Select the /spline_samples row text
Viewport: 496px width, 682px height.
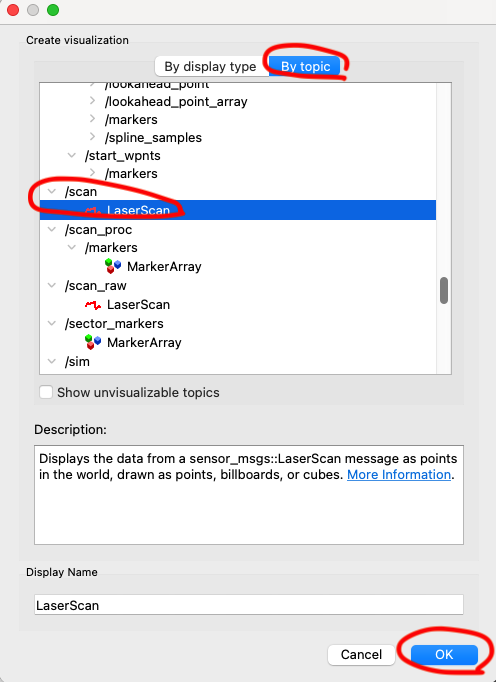pos(153,137)
